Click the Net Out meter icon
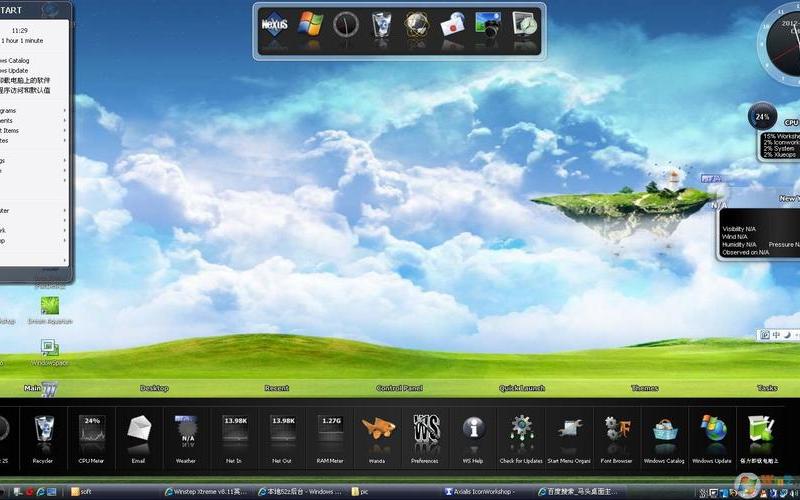The image size is (800, 500). coord(283,428)
